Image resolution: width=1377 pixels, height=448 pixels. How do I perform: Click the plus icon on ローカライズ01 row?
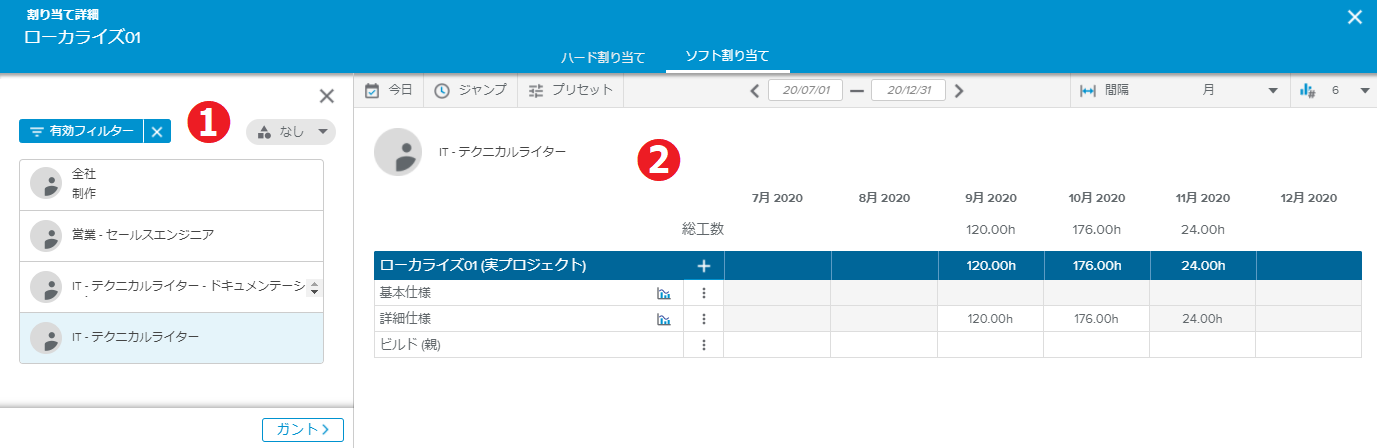click(x=703, y=266)
